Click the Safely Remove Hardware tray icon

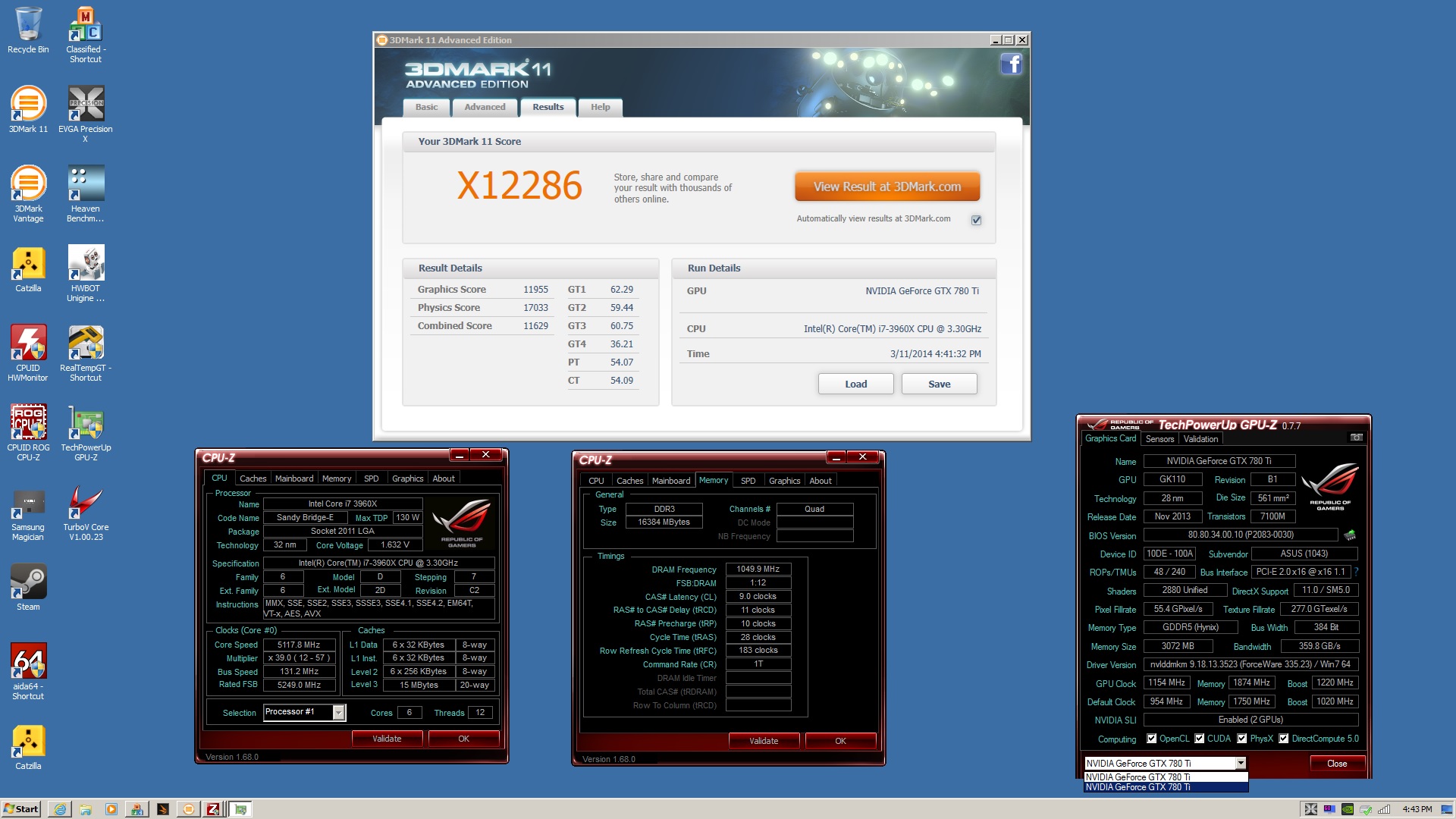point(1366,809)
